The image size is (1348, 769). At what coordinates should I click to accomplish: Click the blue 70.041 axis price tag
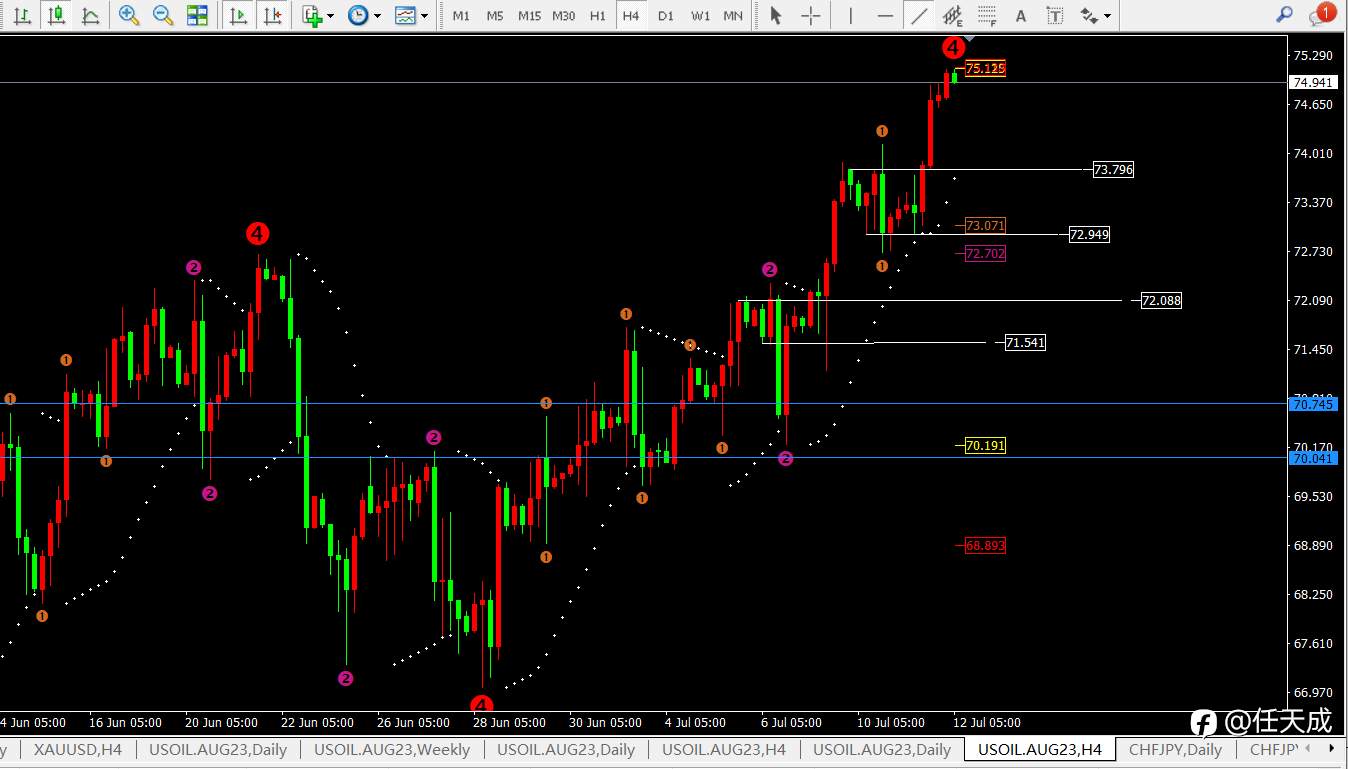coord(1313,458)
